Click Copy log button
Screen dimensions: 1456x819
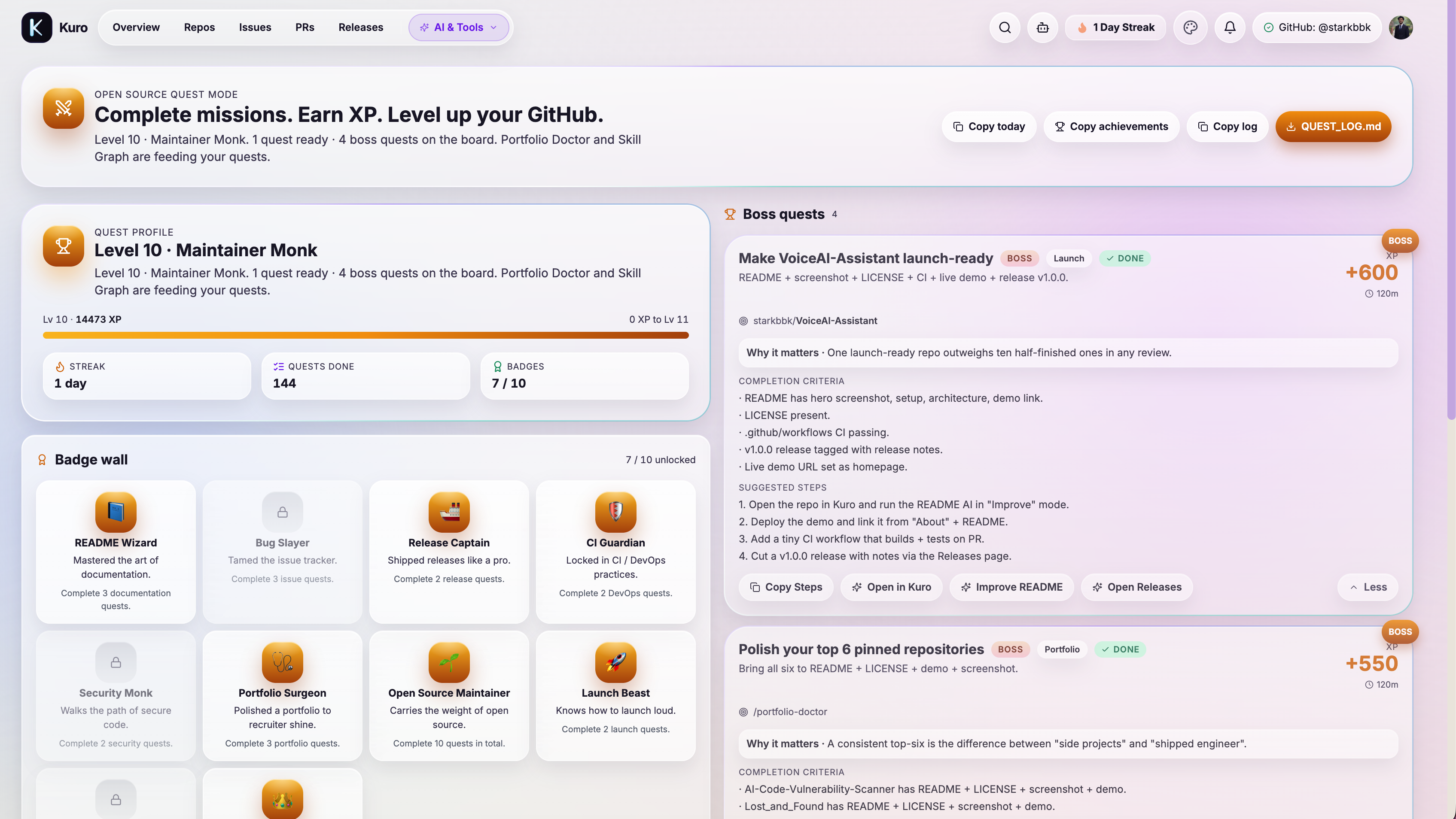(1227, 127)
